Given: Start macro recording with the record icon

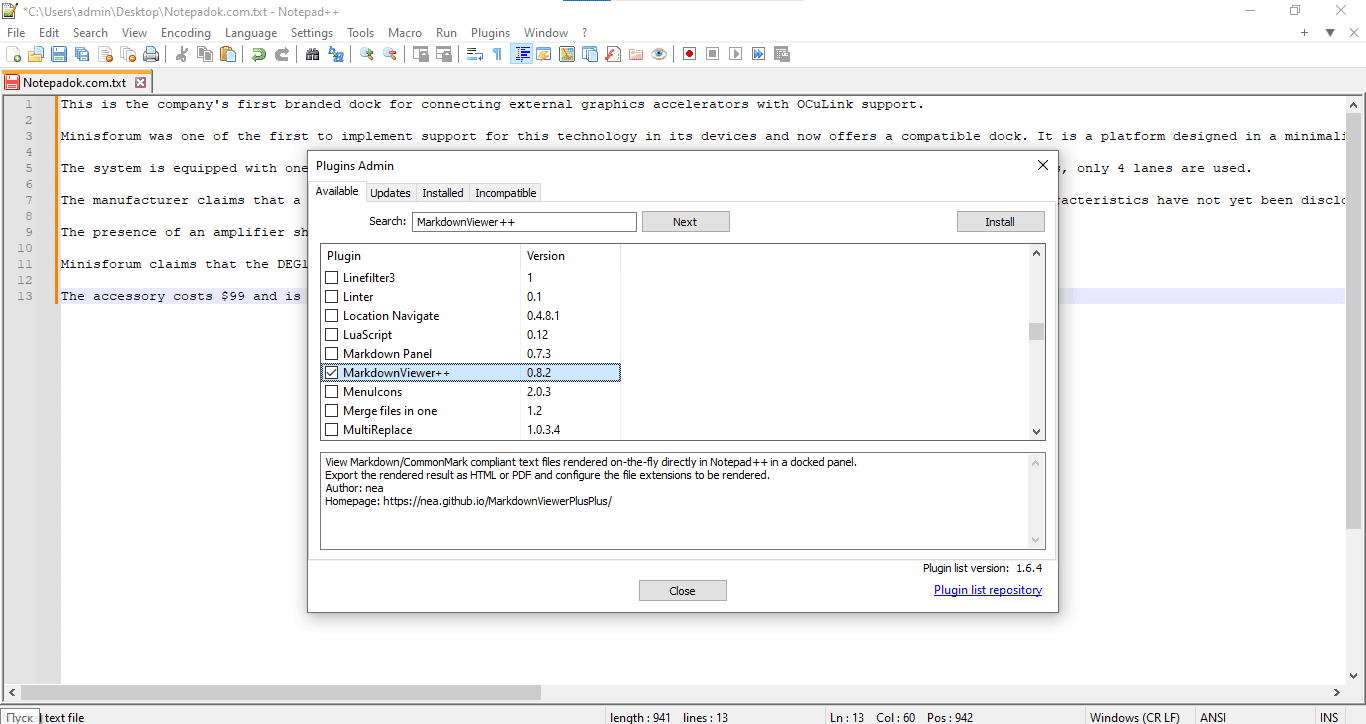Looking at the screenshot, I should (x=689, y=54).
